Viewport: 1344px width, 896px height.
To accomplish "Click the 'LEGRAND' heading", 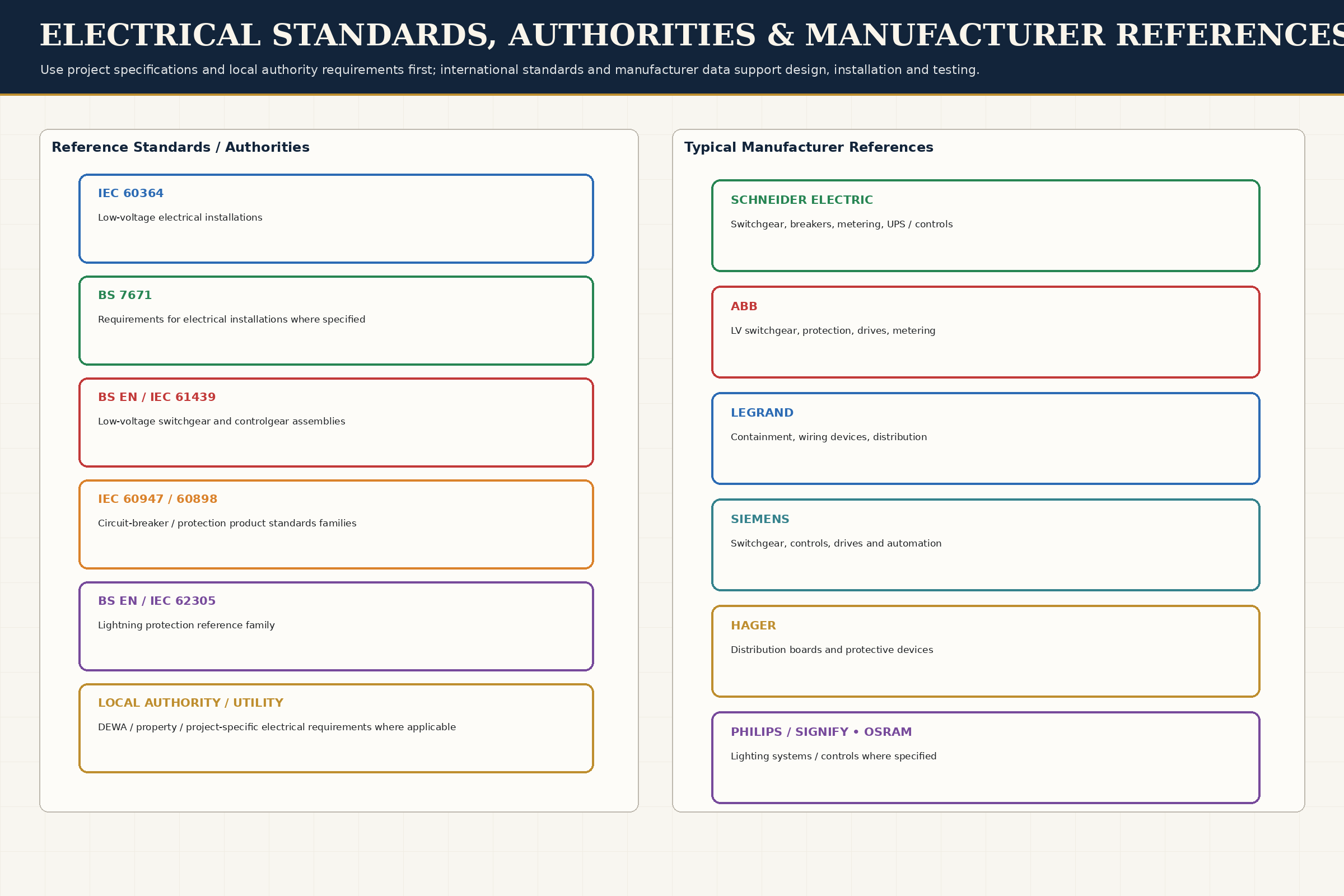I will [762, 413].
